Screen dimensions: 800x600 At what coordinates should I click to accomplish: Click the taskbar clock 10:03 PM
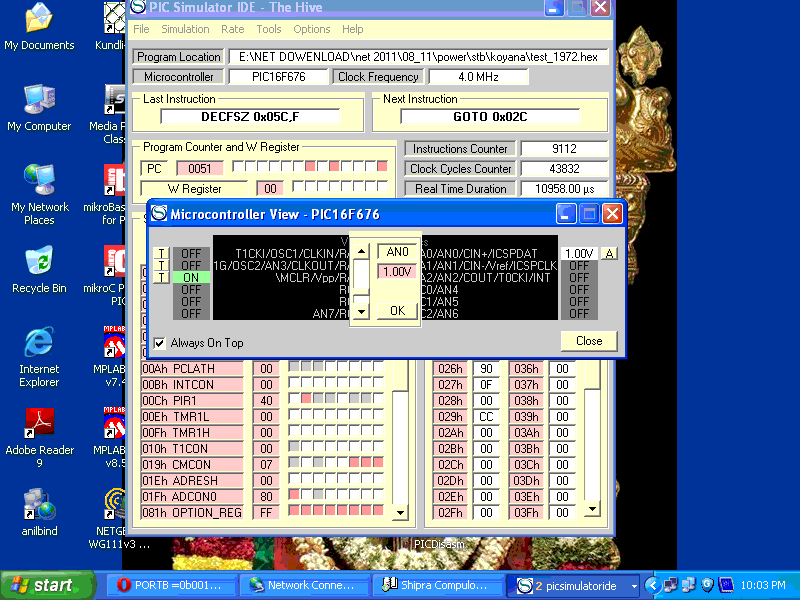763,585
